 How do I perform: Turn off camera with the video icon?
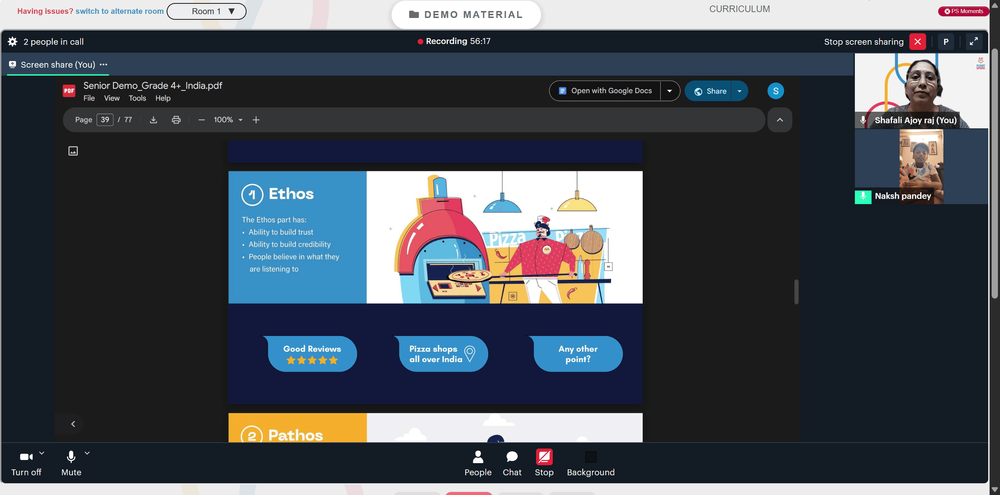coord(26,457)
